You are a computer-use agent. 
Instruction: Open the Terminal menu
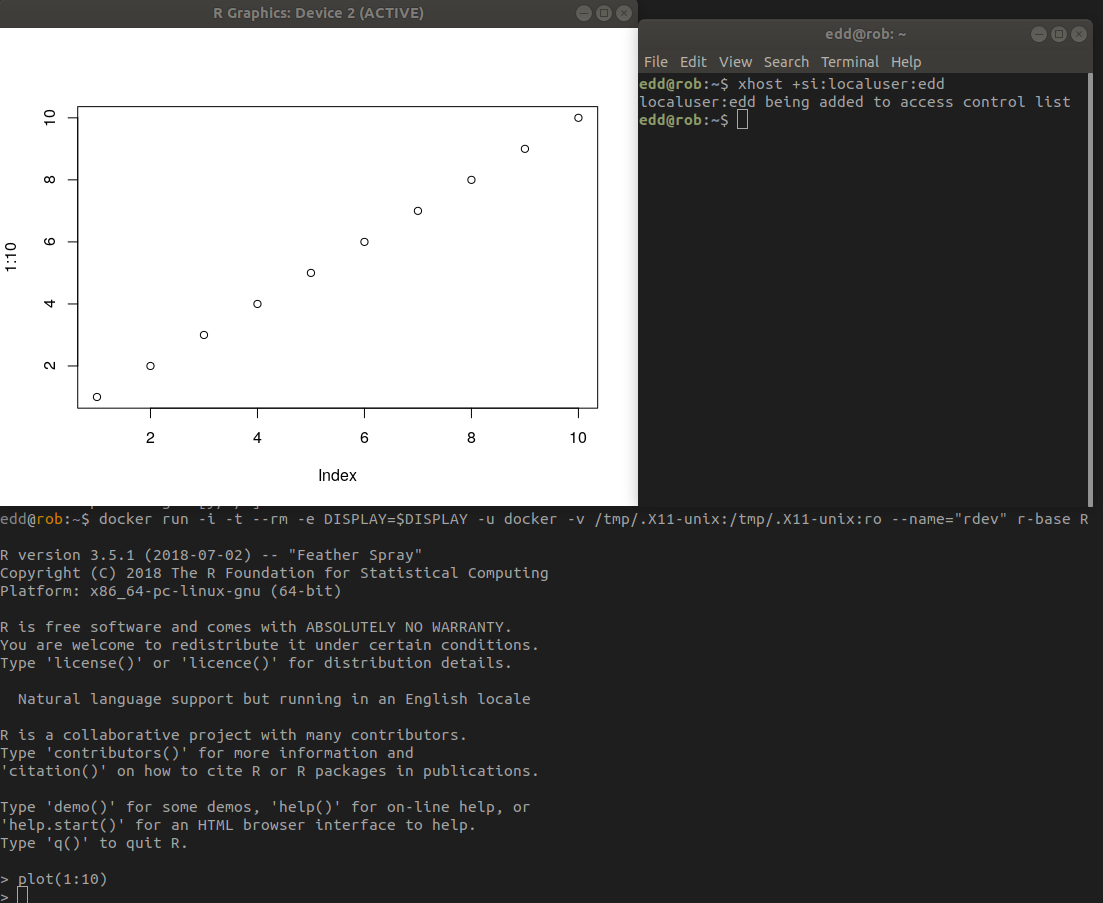[849, 62]
